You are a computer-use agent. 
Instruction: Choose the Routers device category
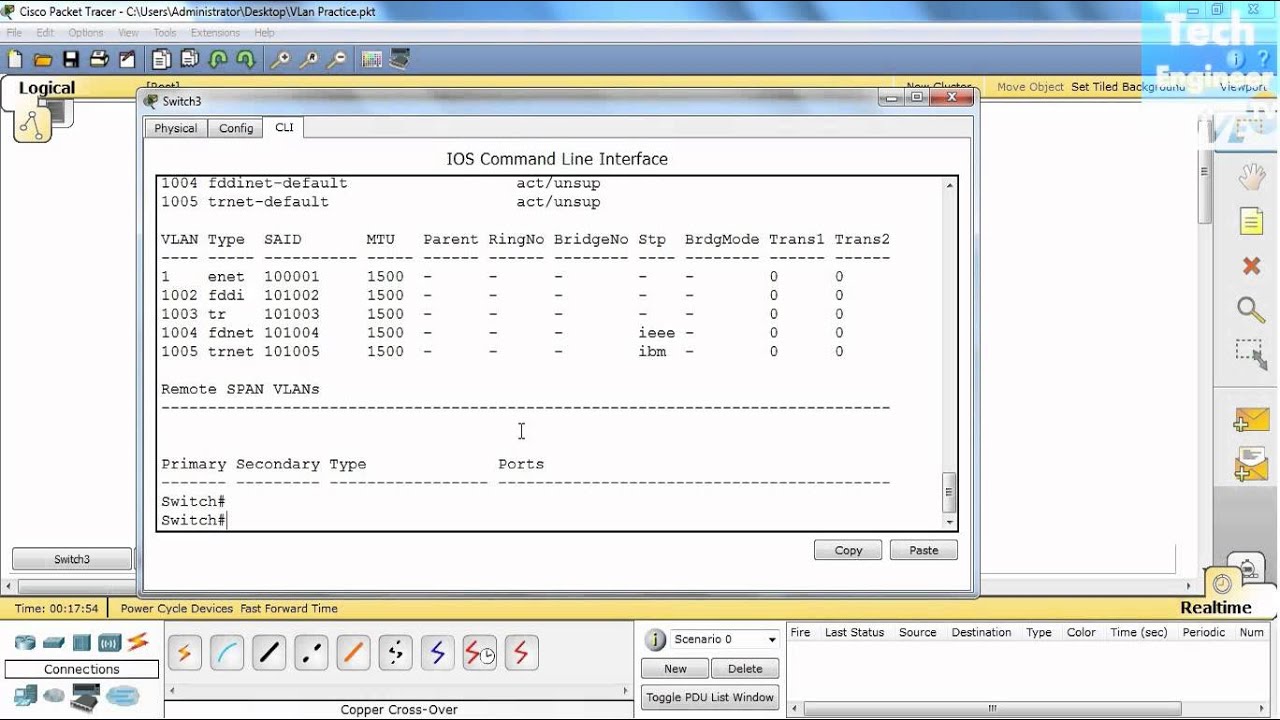25,642
